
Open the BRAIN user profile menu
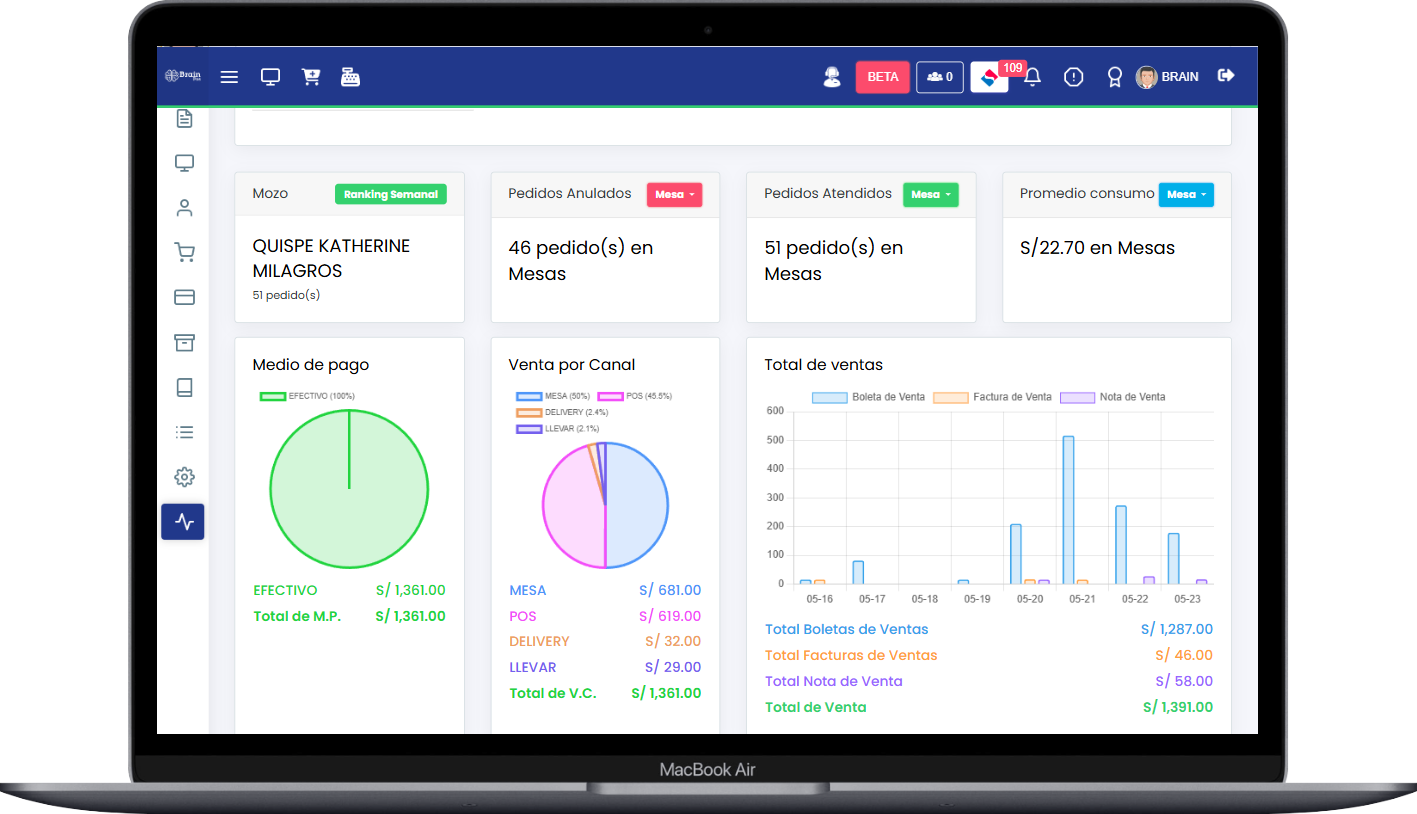1167,77
